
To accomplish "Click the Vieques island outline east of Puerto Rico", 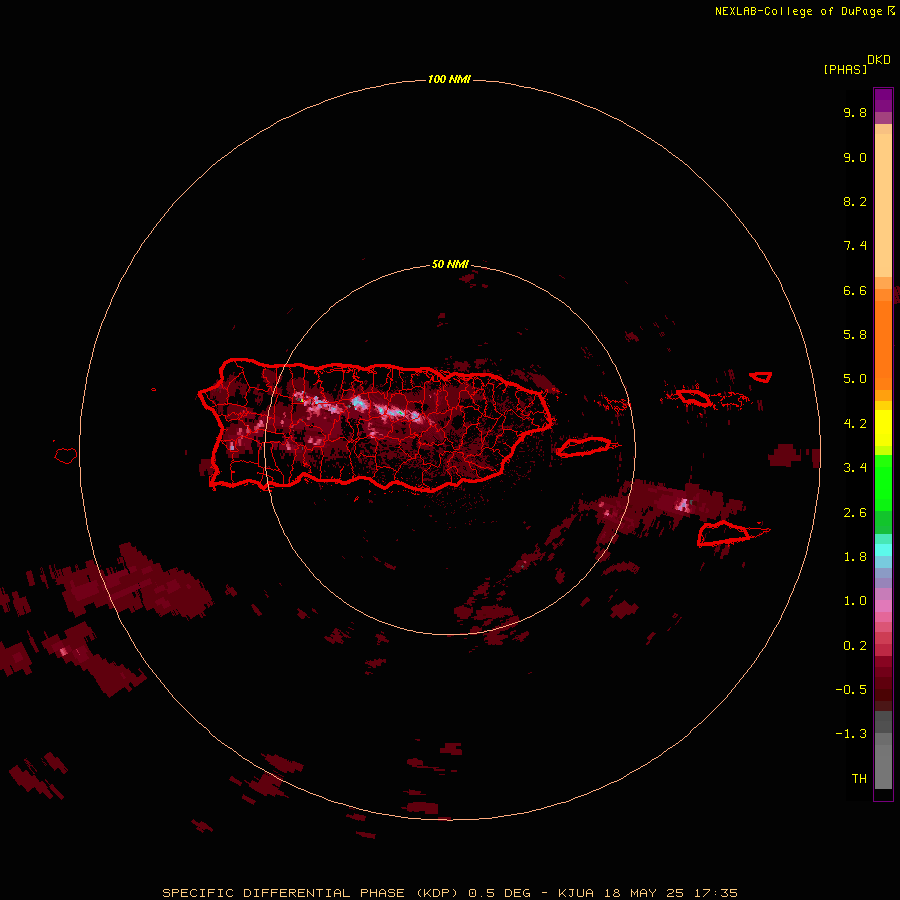I will 584,447.
